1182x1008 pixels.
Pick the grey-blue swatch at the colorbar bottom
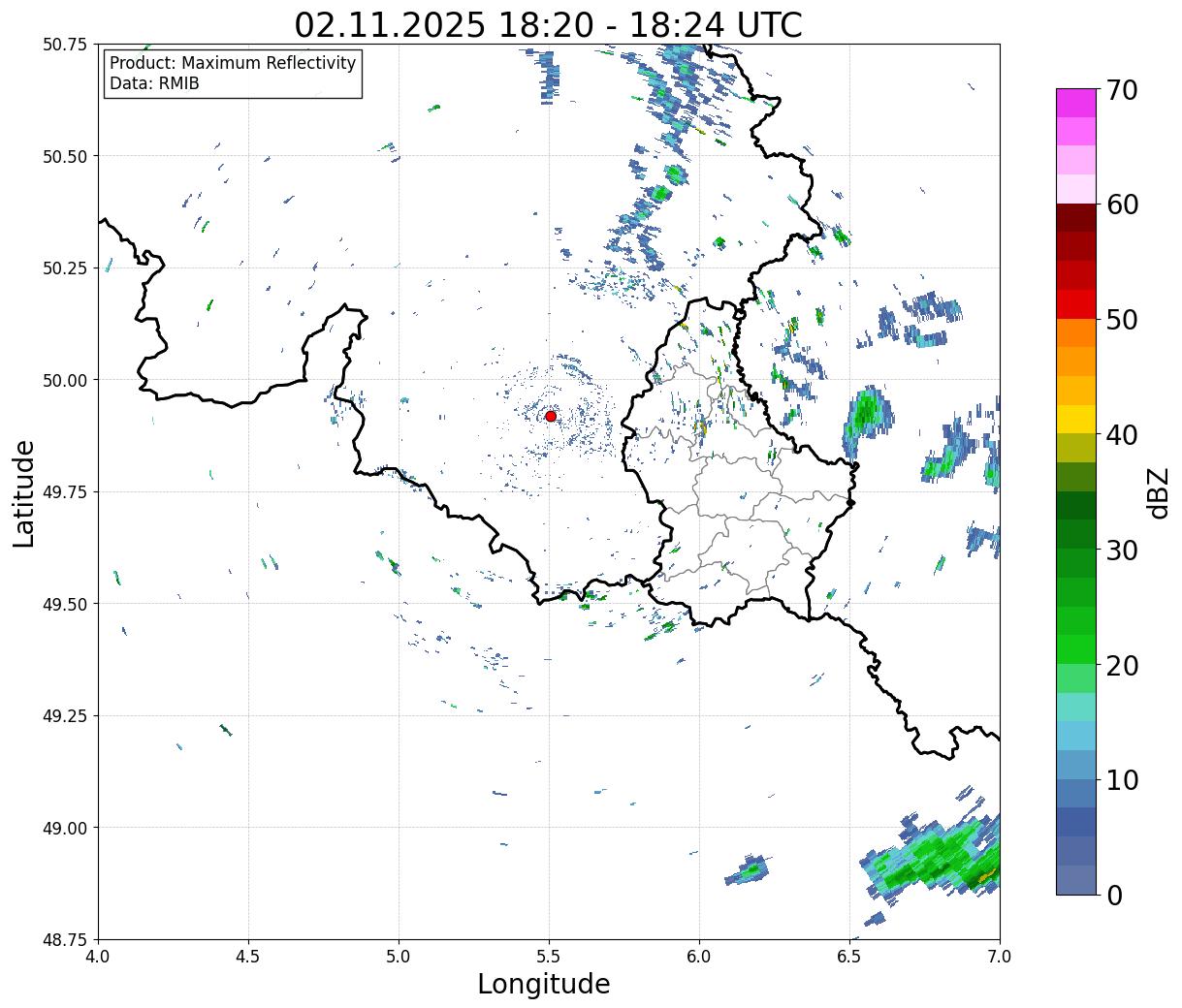[1076, 879]
